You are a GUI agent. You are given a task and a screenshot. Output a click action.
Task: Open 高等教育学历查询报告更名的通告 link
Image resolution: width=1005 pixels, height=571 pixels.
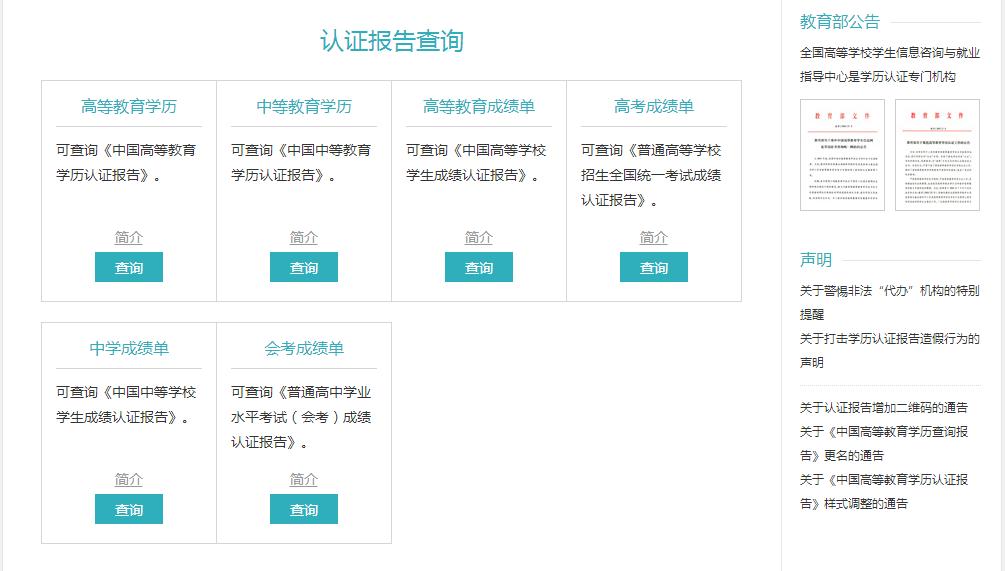(x=884, y=443)
